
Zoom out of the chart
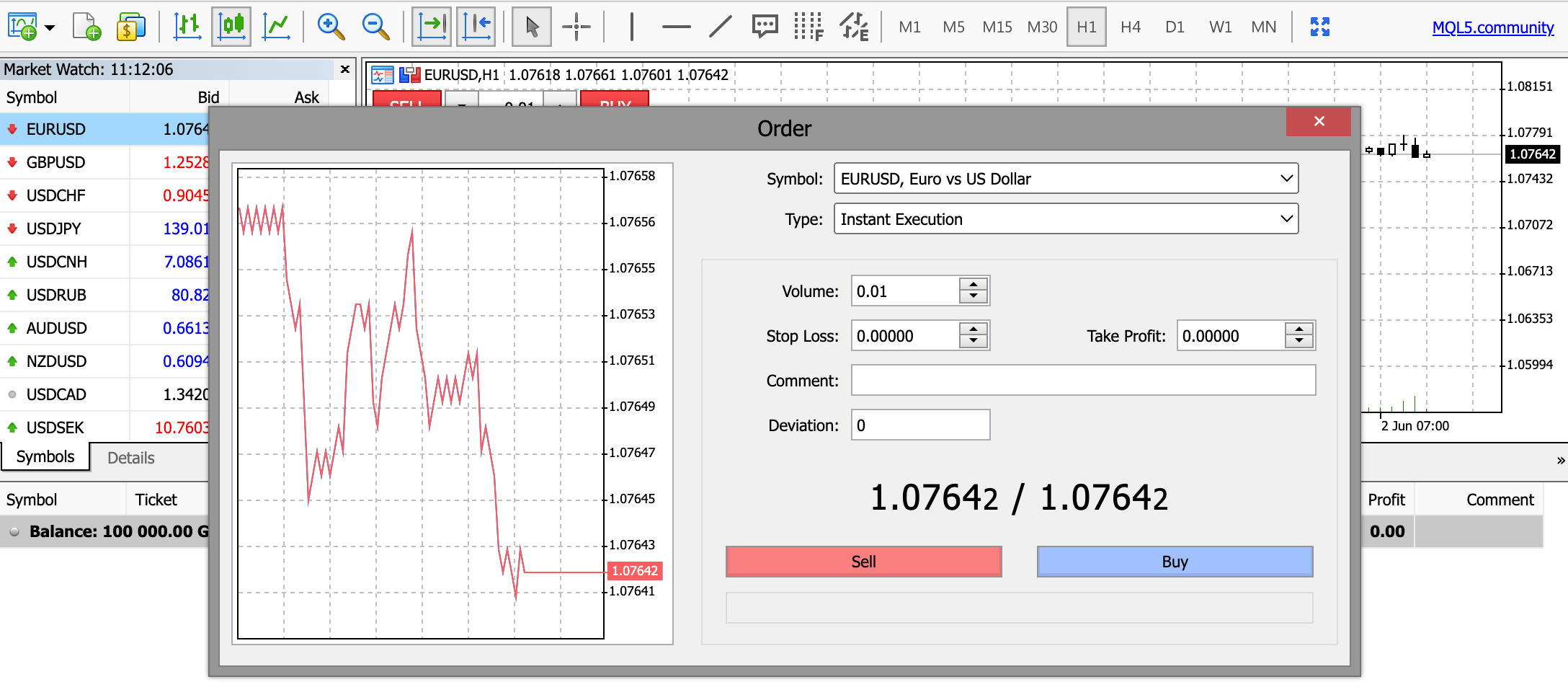[x=375, y=27]
